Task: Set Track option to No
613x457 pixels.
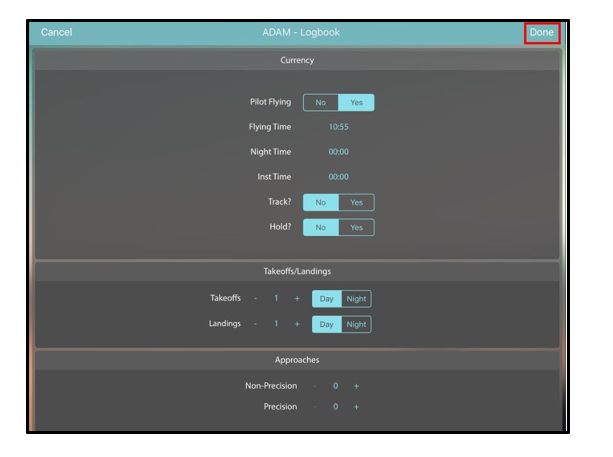Action: click(321, 202)
